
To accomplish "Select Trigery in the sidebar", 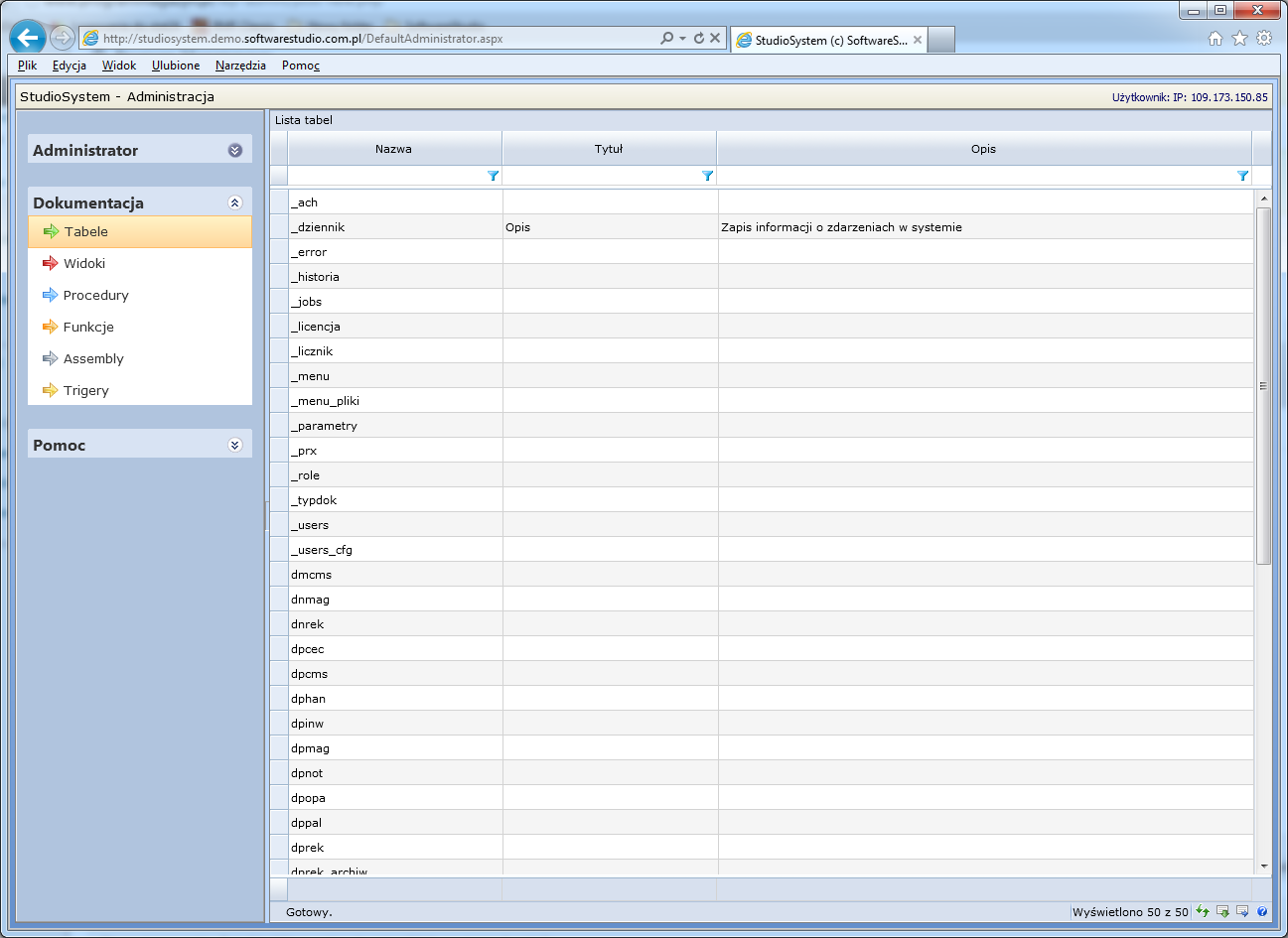I will pos(86,390).
